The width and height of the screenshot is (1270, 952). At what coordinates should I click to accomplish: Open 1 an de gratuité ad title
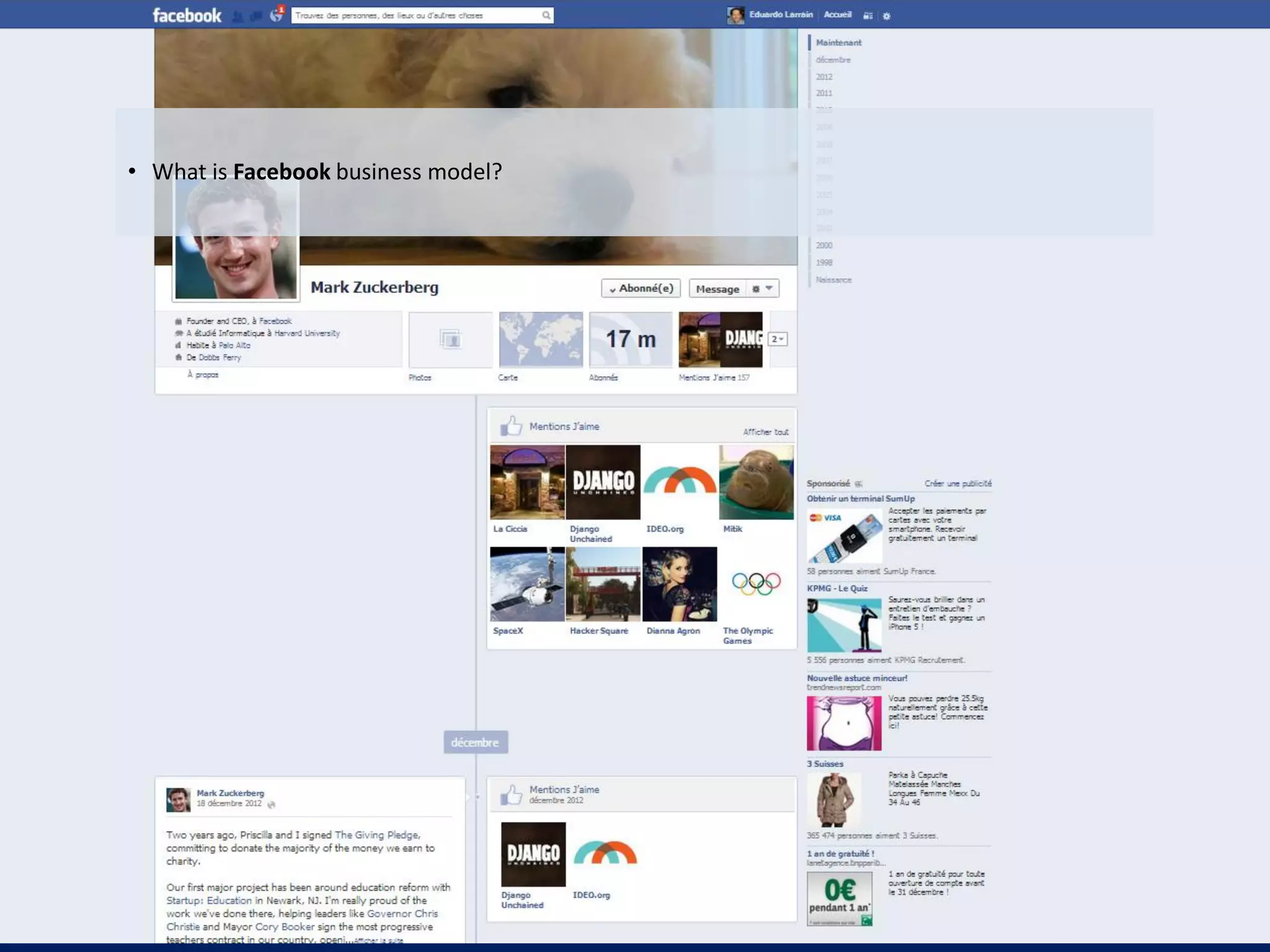coord(841,853)
